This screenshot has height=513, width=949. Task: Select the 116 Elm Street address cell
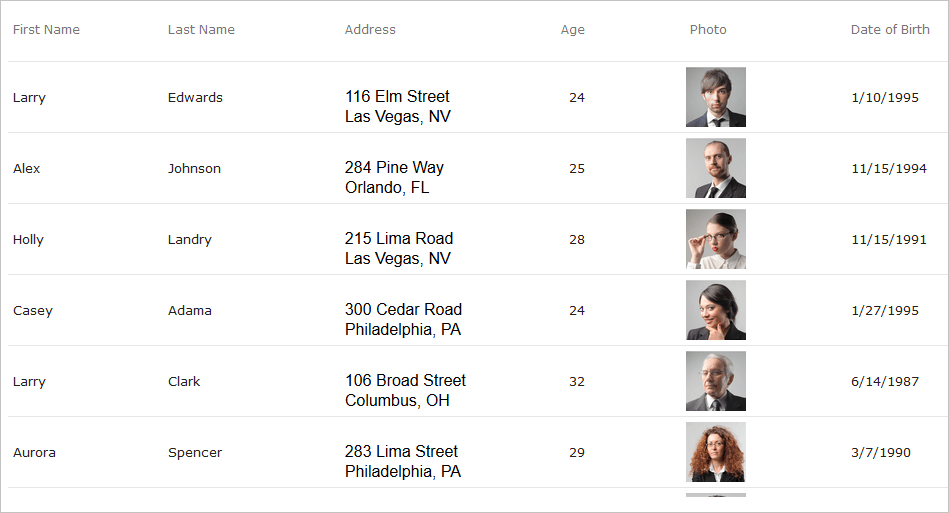(398, 106)
